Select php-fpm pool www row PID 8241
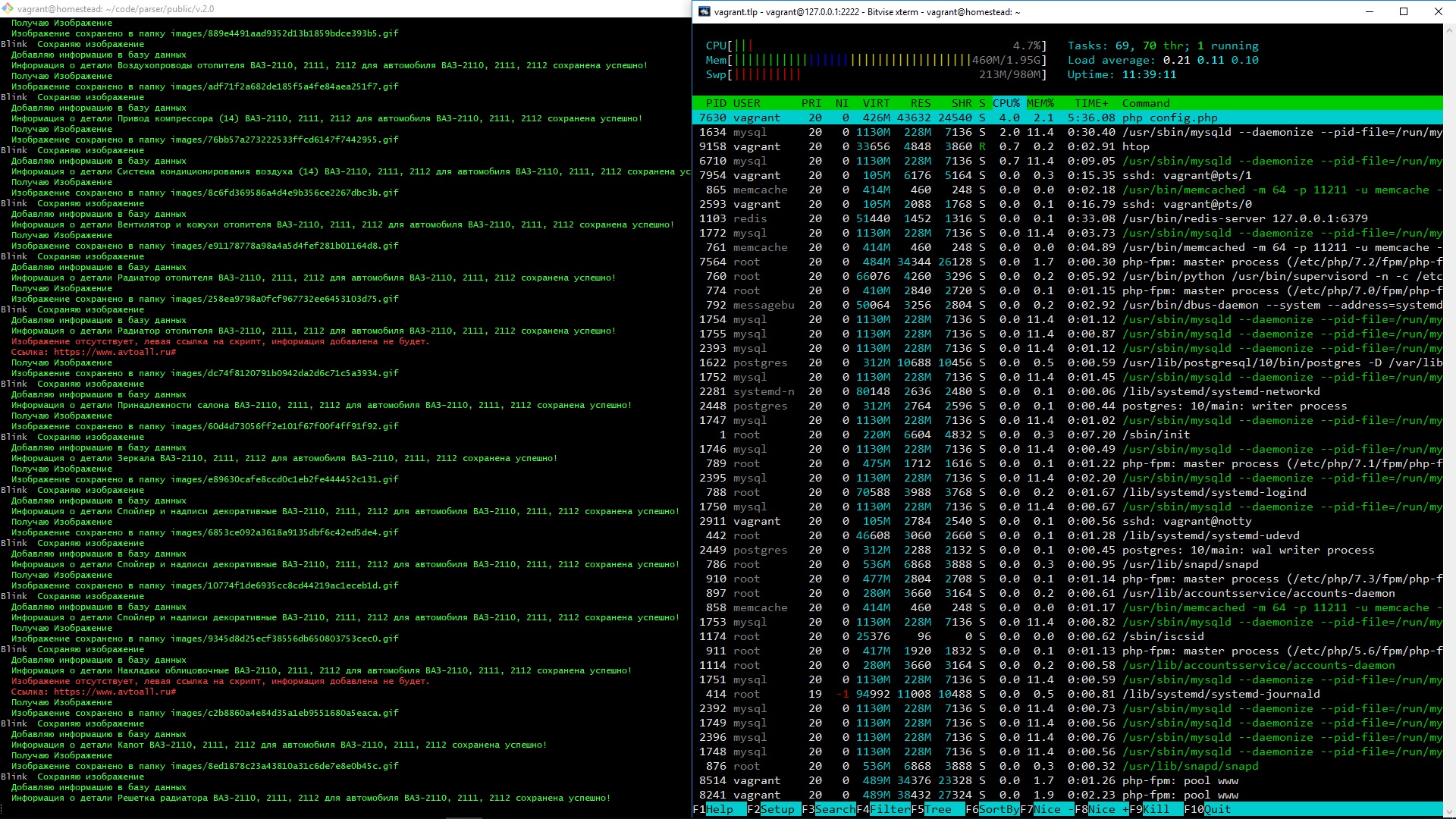 click(1067, 795)
